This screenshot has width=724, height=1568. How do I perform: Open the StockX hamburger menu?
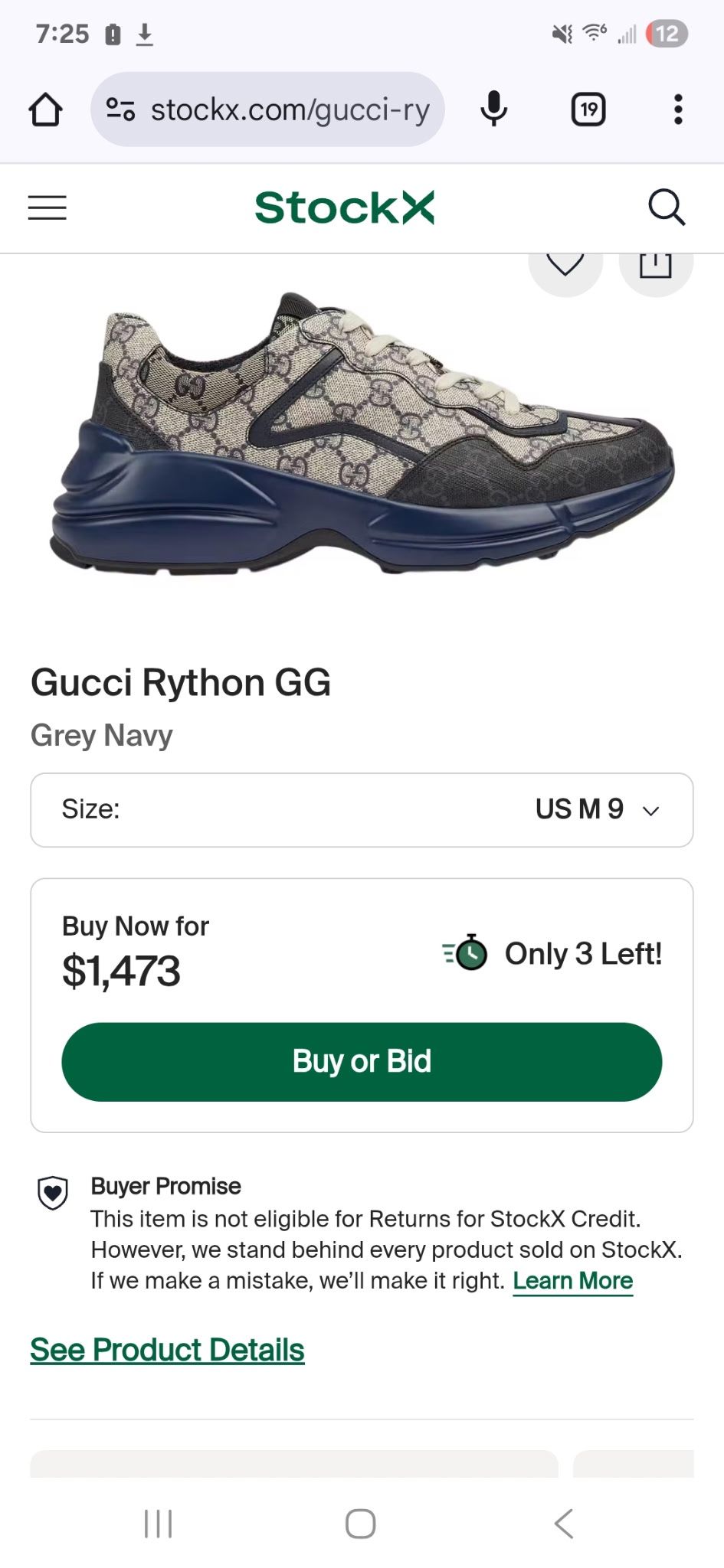(48, 207)
